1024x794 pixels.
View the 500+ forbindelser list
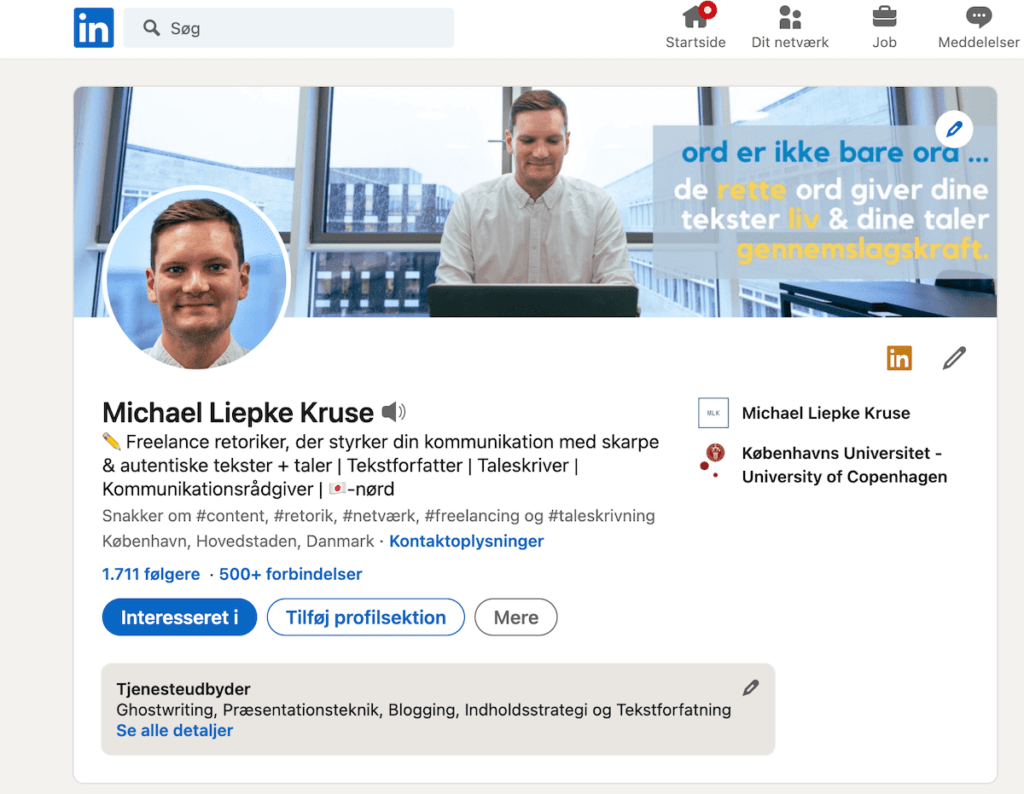pyautogui.click(x=290, y=574)
